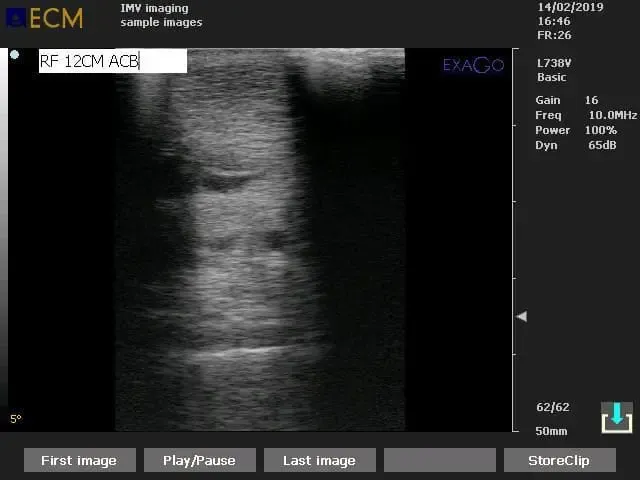Click the Basic preset label

(x=551, y=77)
